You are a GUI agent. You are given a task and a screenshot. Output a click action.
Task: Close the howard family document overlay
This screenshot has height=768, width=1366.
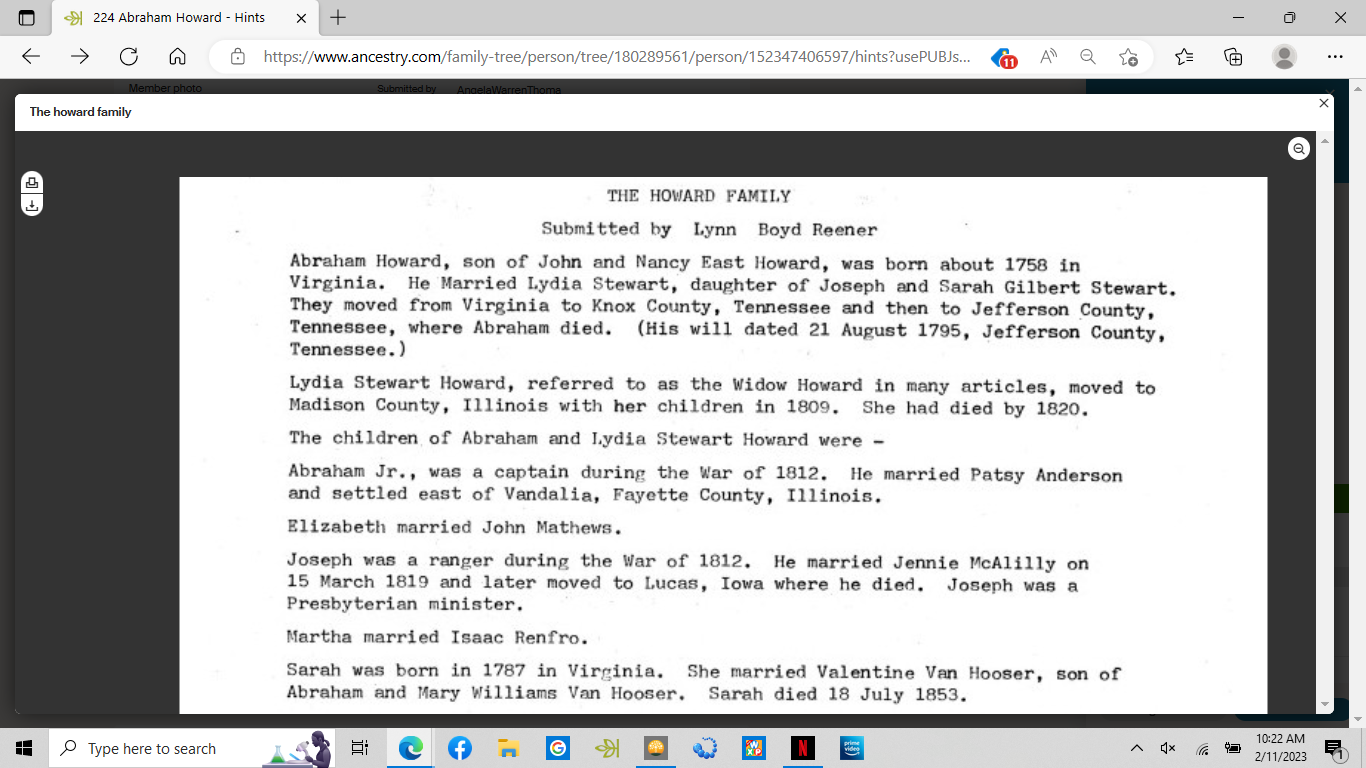click(1324, 103)
